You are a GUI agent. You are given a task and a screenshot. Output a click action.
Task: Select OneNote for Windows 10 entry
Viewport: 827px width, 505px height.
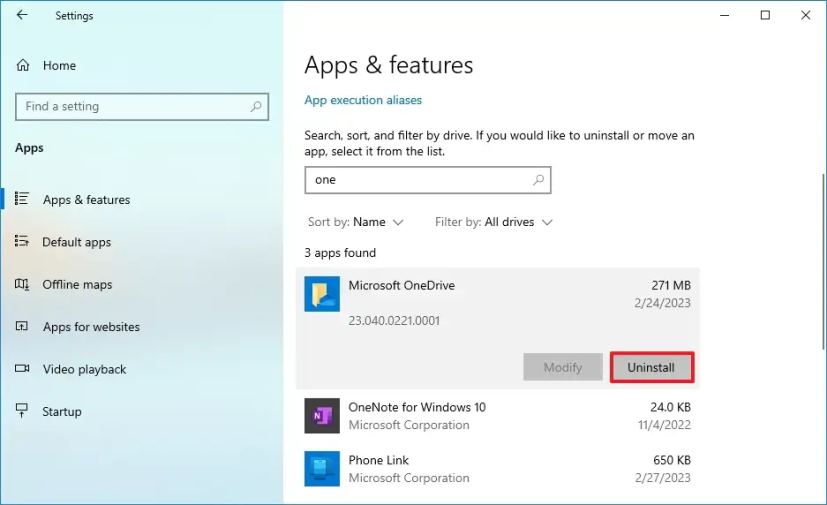pos(497,416)
